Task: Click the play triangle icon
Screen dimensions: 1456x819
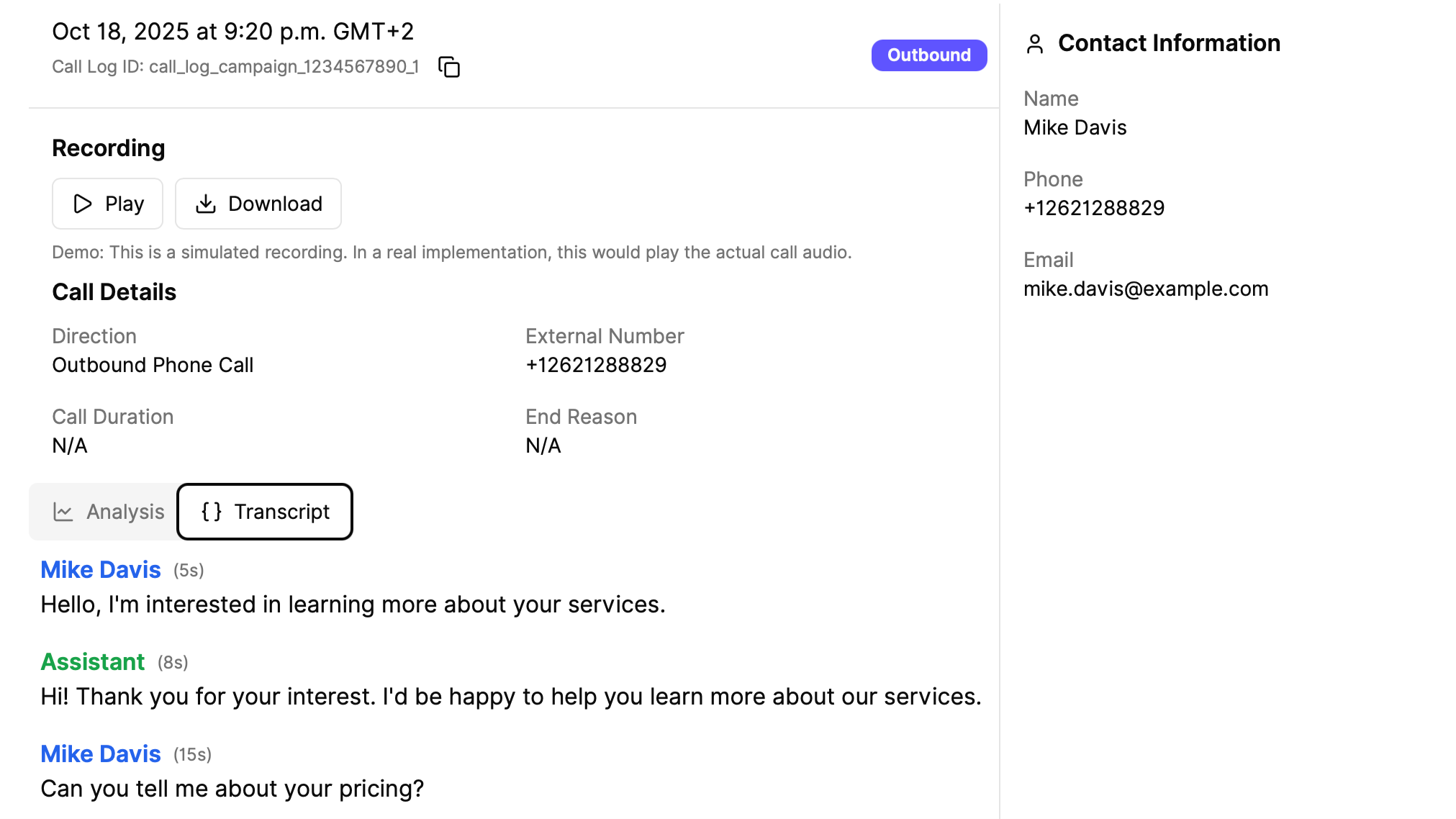Action: coord(83,204)
